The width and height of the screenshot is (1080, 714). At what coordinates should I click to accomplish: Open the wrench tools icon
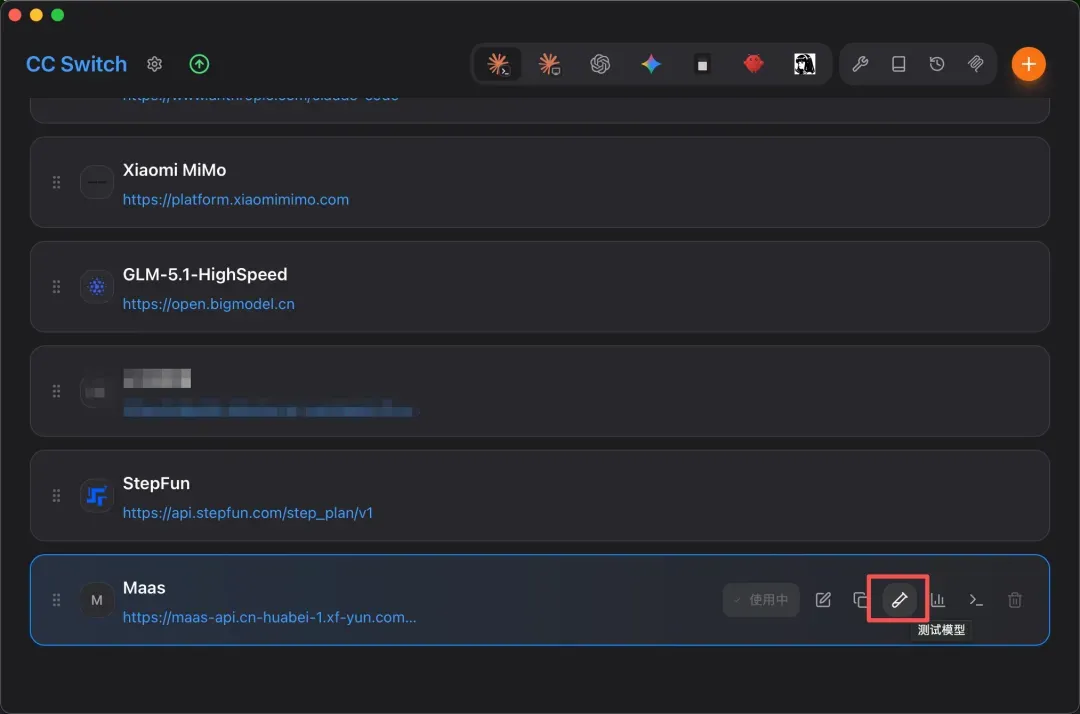point(860,64)
